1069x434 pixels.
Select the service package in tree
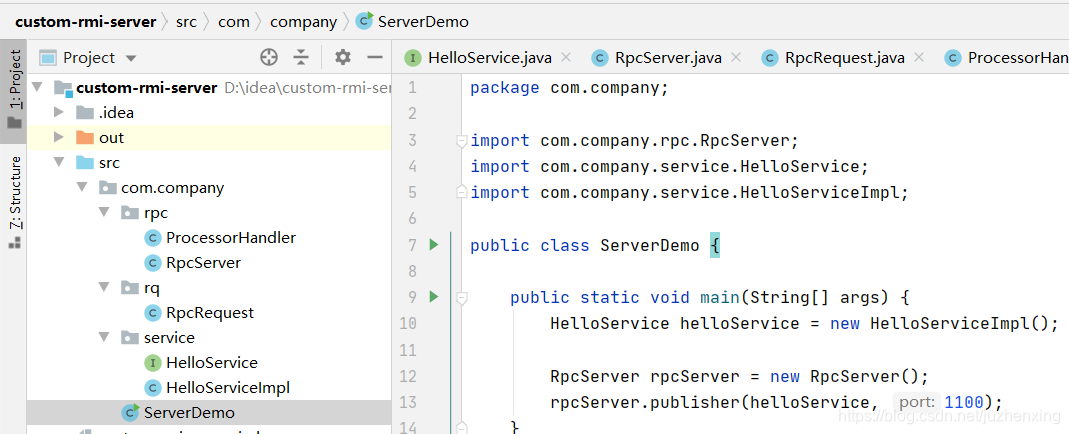[169, 337]
